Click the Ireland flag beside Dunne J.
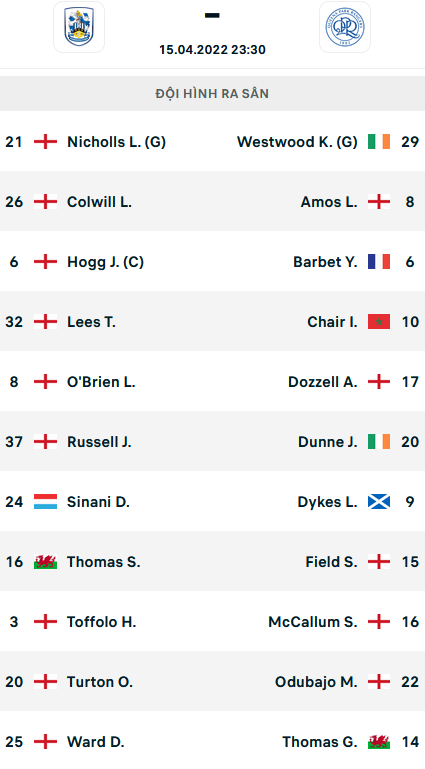Image resolution: width=425 pixels, height=769 pixels. pyautogui.click(x=379, y=442)
